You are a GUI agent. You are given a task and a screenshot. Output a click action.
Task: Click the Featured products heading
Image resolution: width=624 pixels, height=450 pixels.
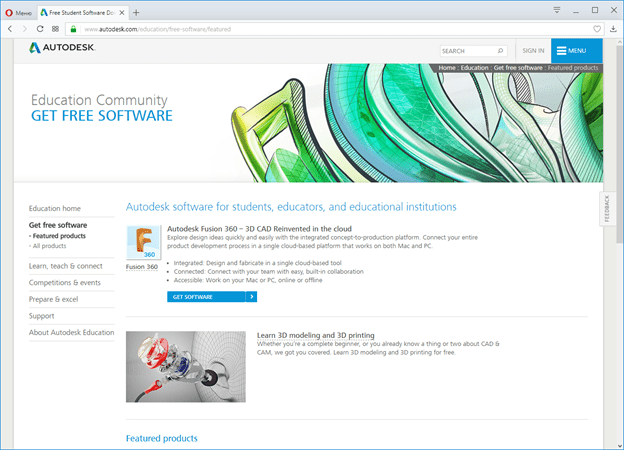point(162,438)
